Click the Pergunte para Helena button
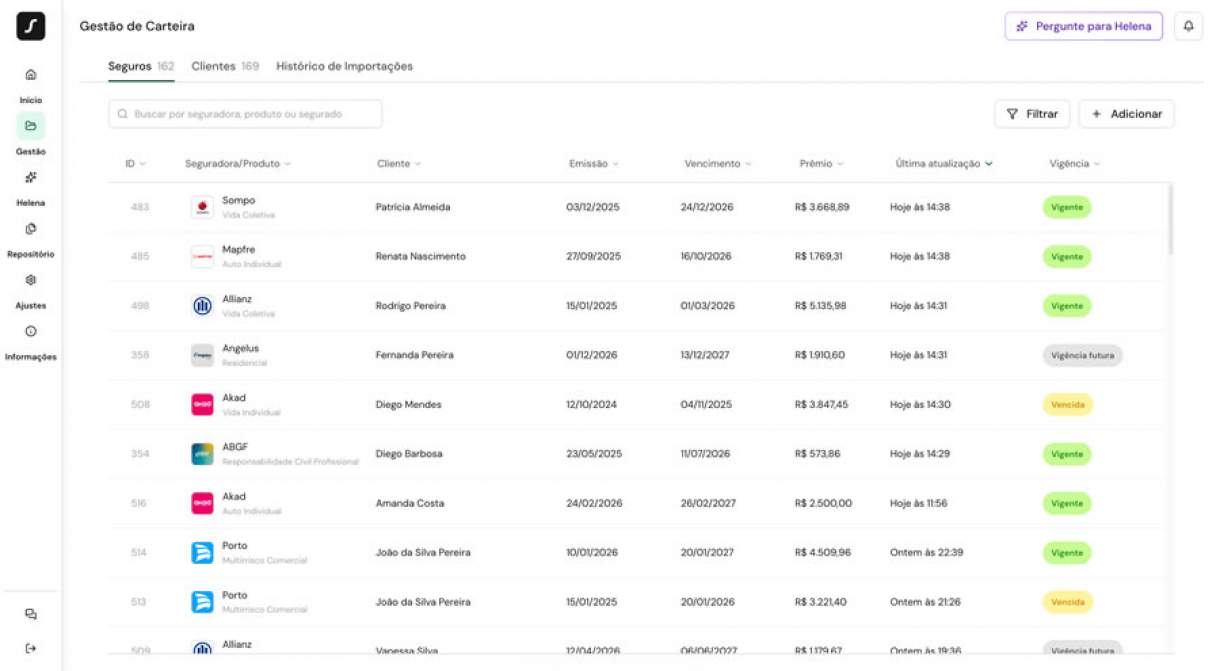This screenshot has width=1220, height=671. tap(1083, 27)
